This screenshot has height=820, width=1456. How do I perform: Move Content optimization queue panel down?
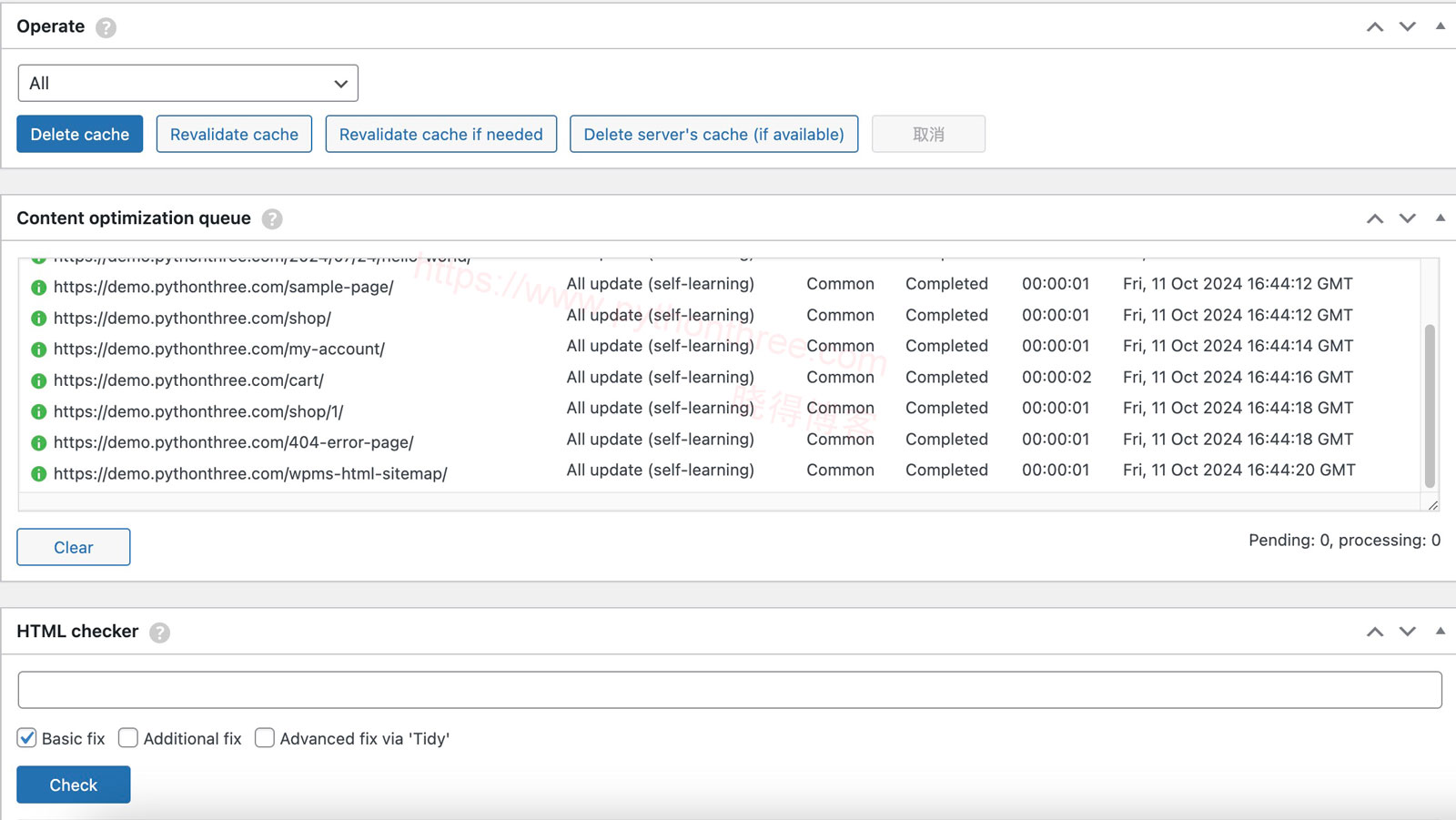pyautogui.click(x=1408, y=218)
